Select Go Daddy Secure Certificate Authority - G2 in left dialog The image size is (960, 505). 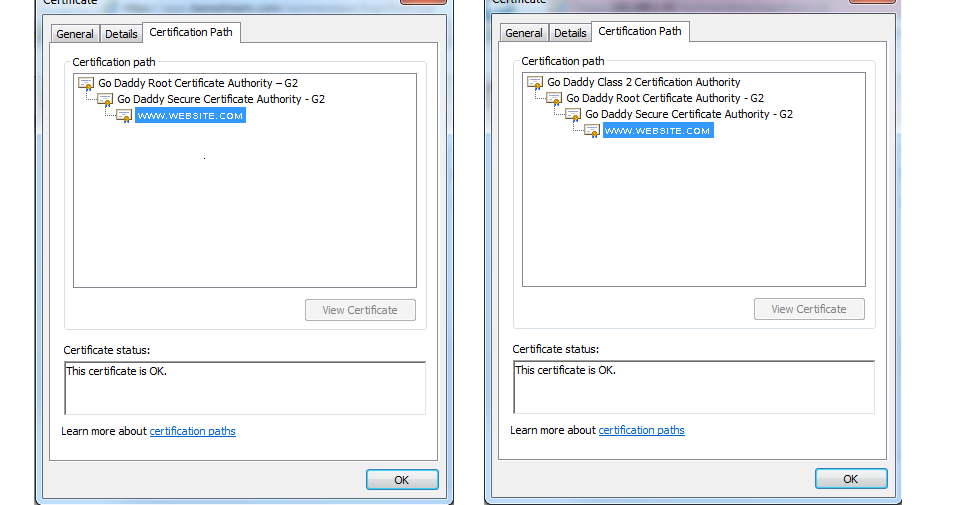(x=221, y=99)
